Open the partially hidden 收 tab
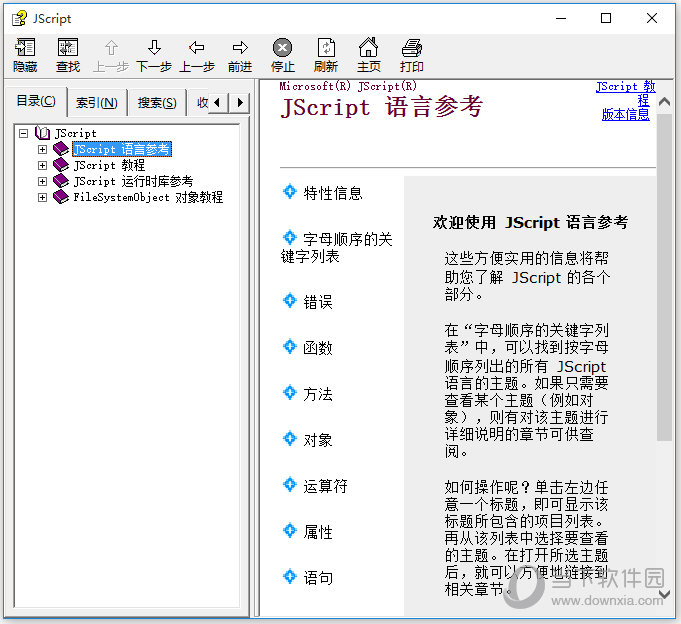 click(x=202, y=103)
